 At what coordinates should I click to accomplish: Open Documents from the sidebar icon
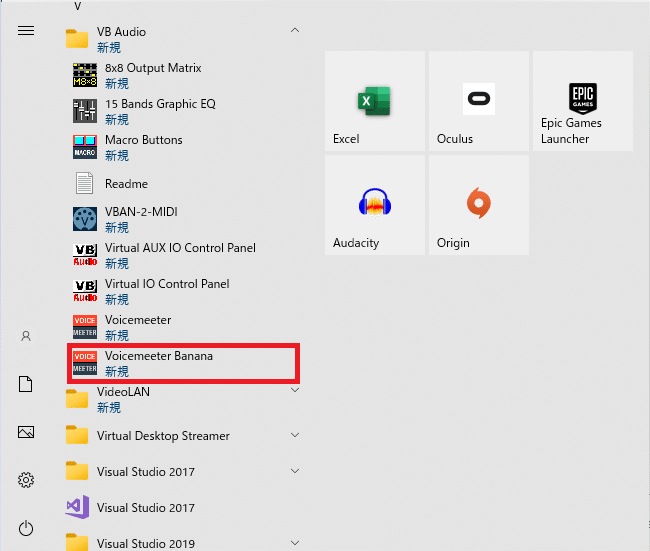[26, 384]
